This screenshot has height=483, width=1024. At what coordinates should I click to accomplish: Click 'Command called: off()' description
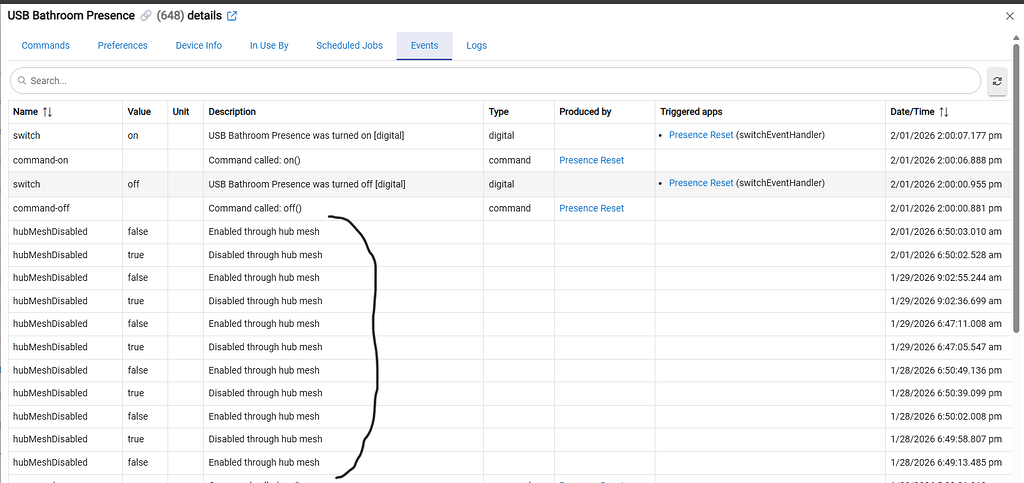pyautogui.click(x=256, y=208)
